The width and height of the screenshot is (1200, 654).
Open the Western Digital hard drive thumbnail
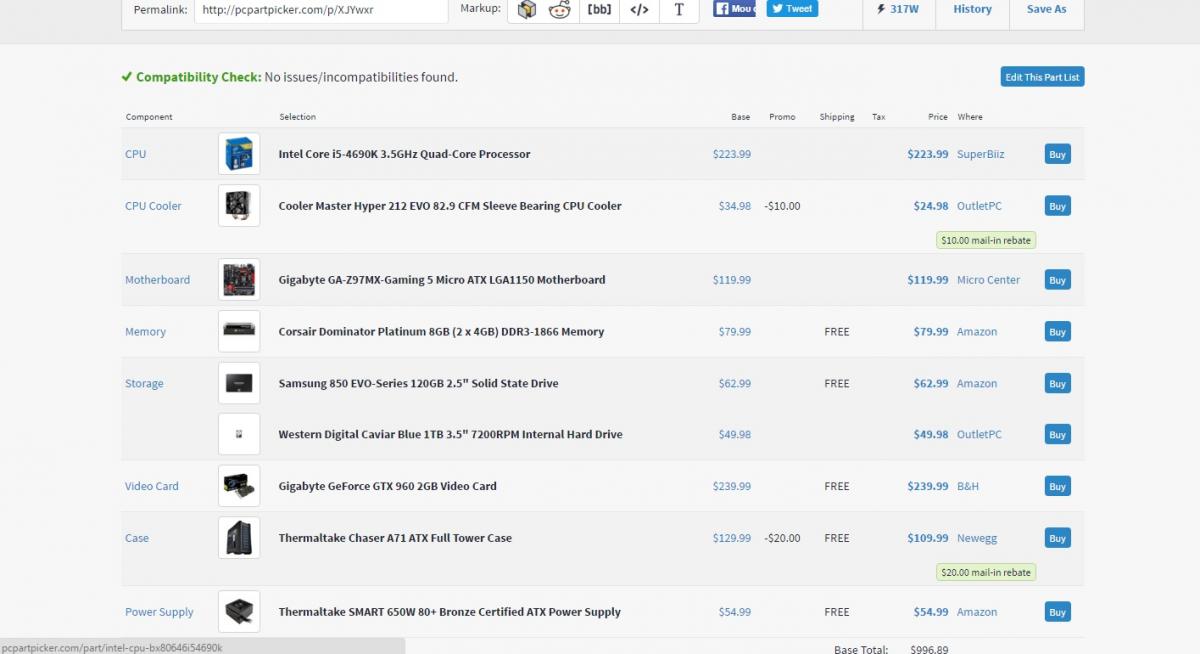point(239,434)
